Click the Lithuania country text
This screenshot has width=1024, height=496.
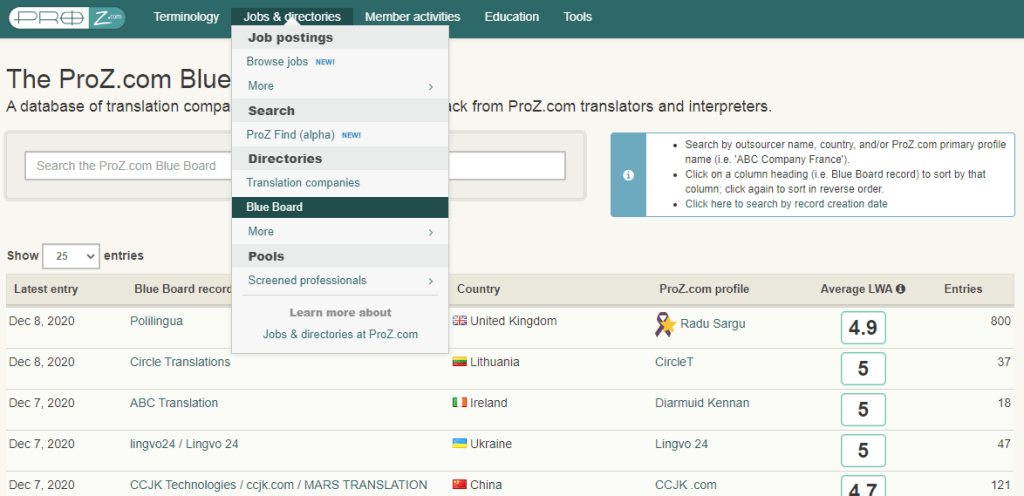coord(495,362)
